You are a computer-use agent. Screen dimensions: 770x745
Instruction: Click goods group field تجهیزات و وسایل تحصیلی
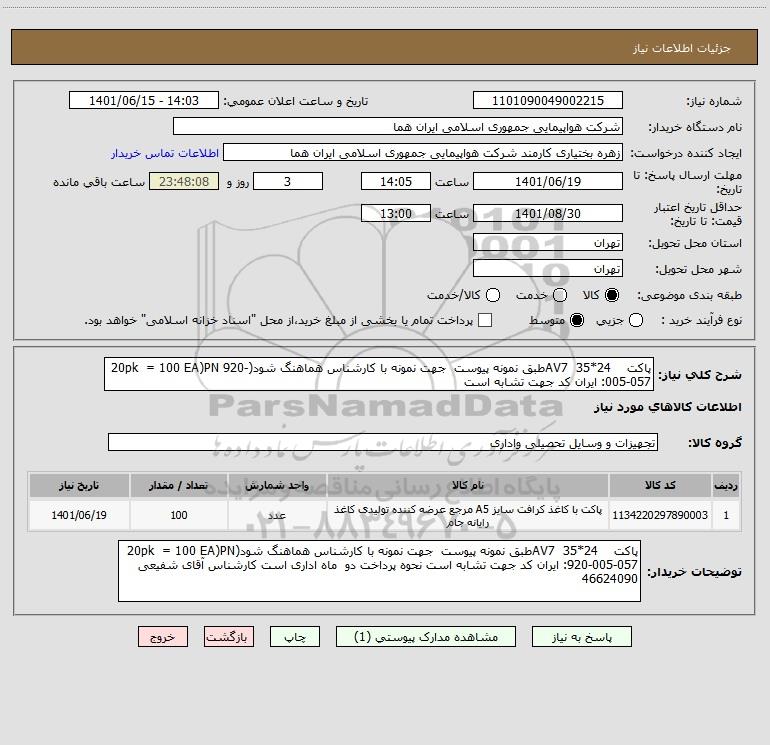pyautogui.click(x=383, y=442)
